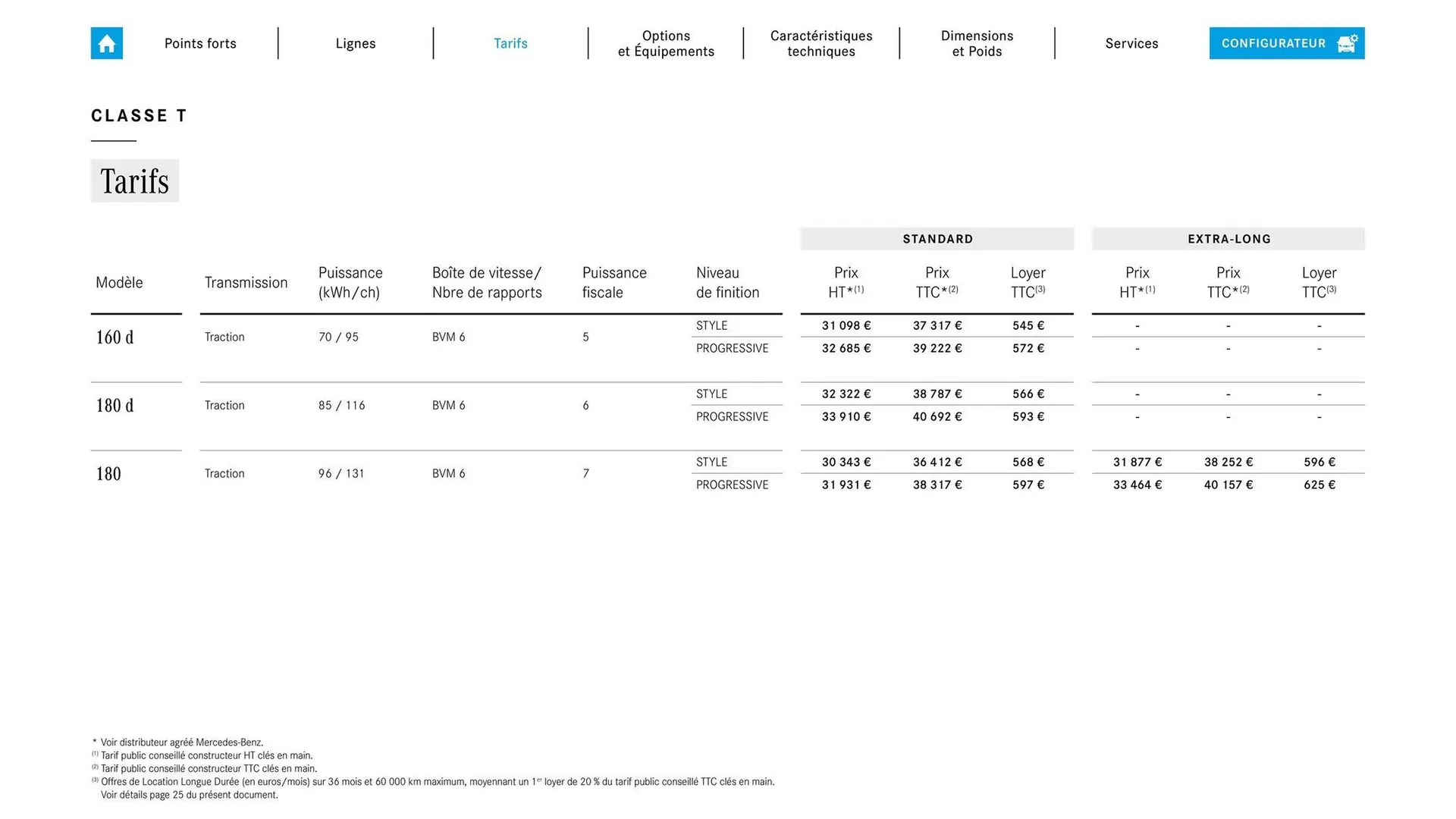Click the 37 317 € TTC price
The height and width of the screenshot is (819, 1456).
(937, 325)
